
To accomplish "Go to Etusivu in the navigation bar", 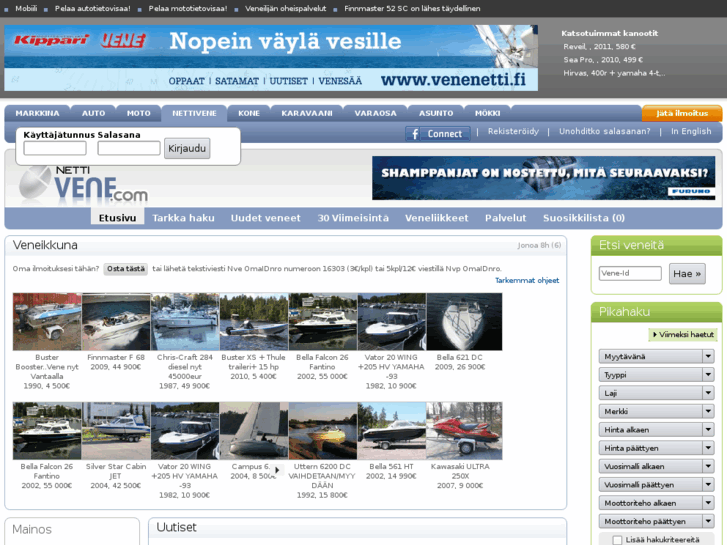I will tap(117, 218).
